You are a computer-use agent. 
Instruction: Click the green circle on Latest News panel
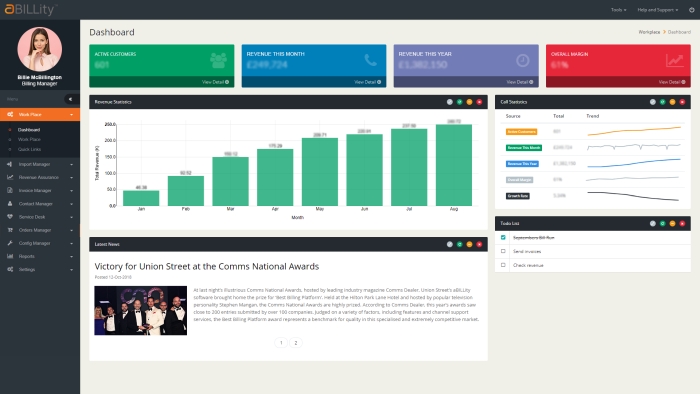pyautogui.click(x=459, y=244)
